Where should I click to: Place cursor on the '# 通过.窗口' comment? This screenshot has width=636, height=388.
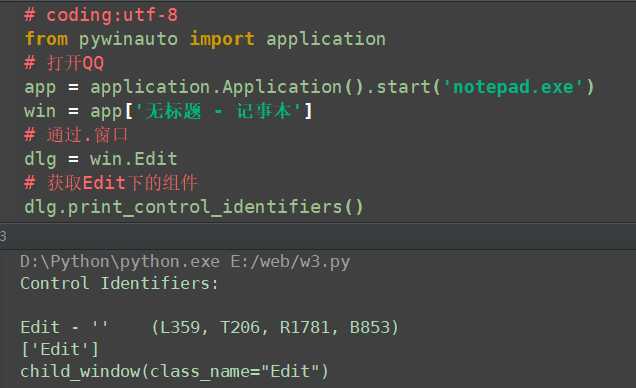(x=76, y=135)
